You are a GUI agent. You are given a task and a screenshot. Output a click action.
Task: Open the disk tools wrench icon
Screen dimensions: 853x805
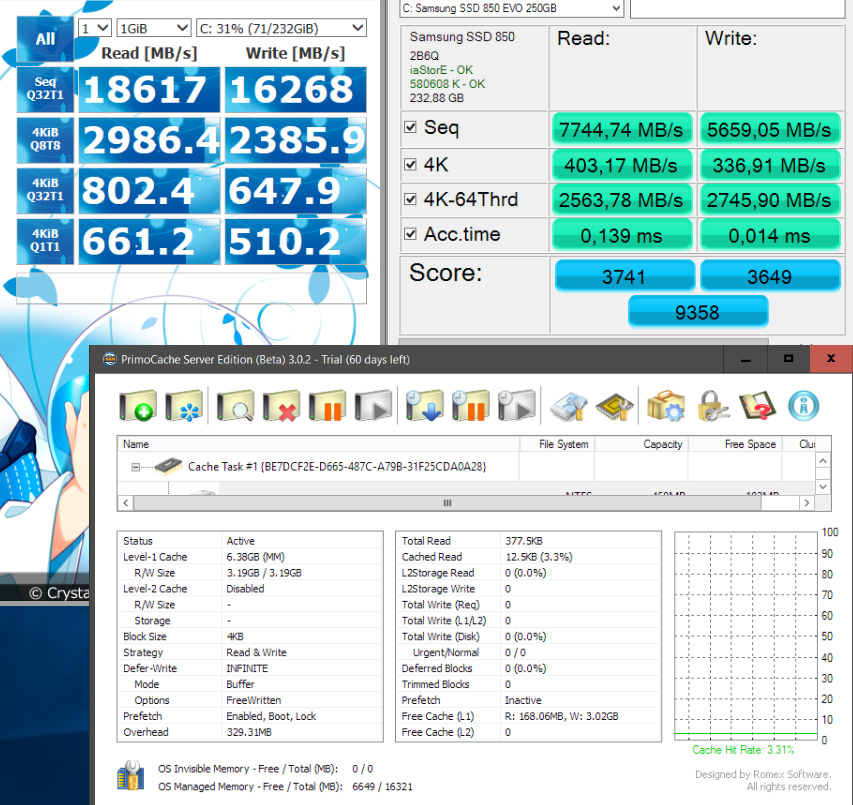(569, 406)
